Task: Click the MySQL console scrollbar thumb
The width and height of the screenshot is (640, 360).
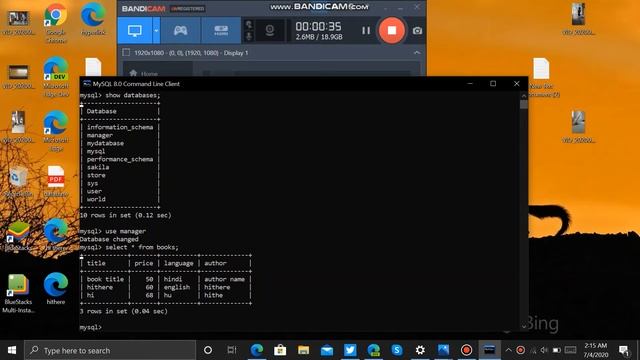Action: [x=524, y=104]
